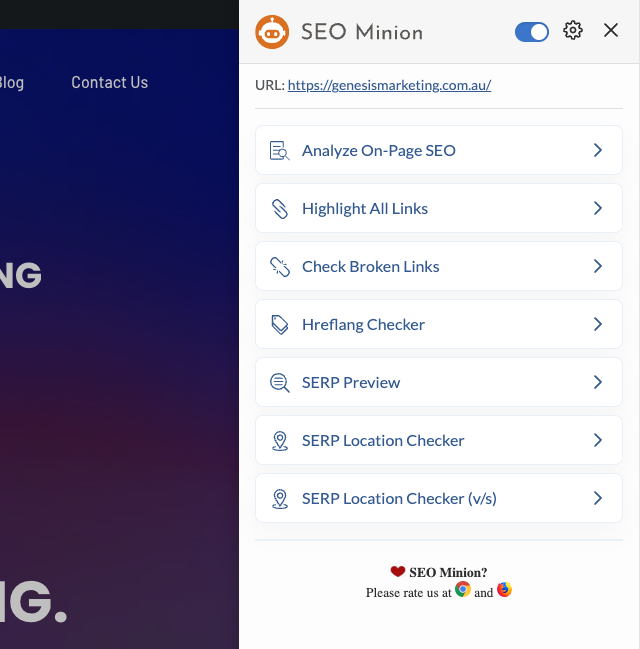640x649 pixels.
Task: Expand SERP Preview chevron
Action: tap(597, 382)
